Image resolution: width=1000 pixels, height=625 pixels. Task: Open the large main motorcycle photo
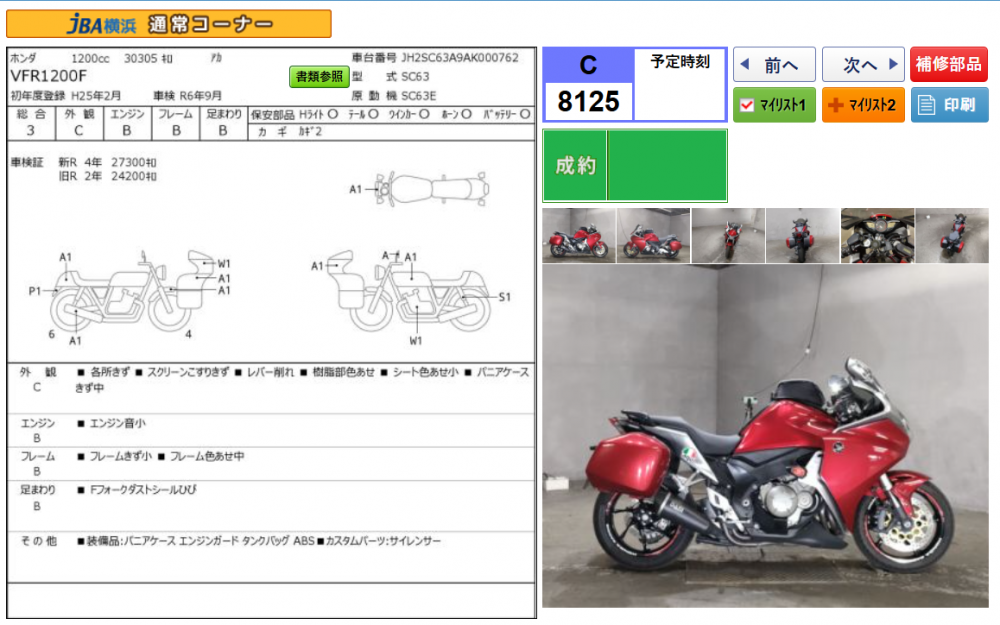coord(765,436)
